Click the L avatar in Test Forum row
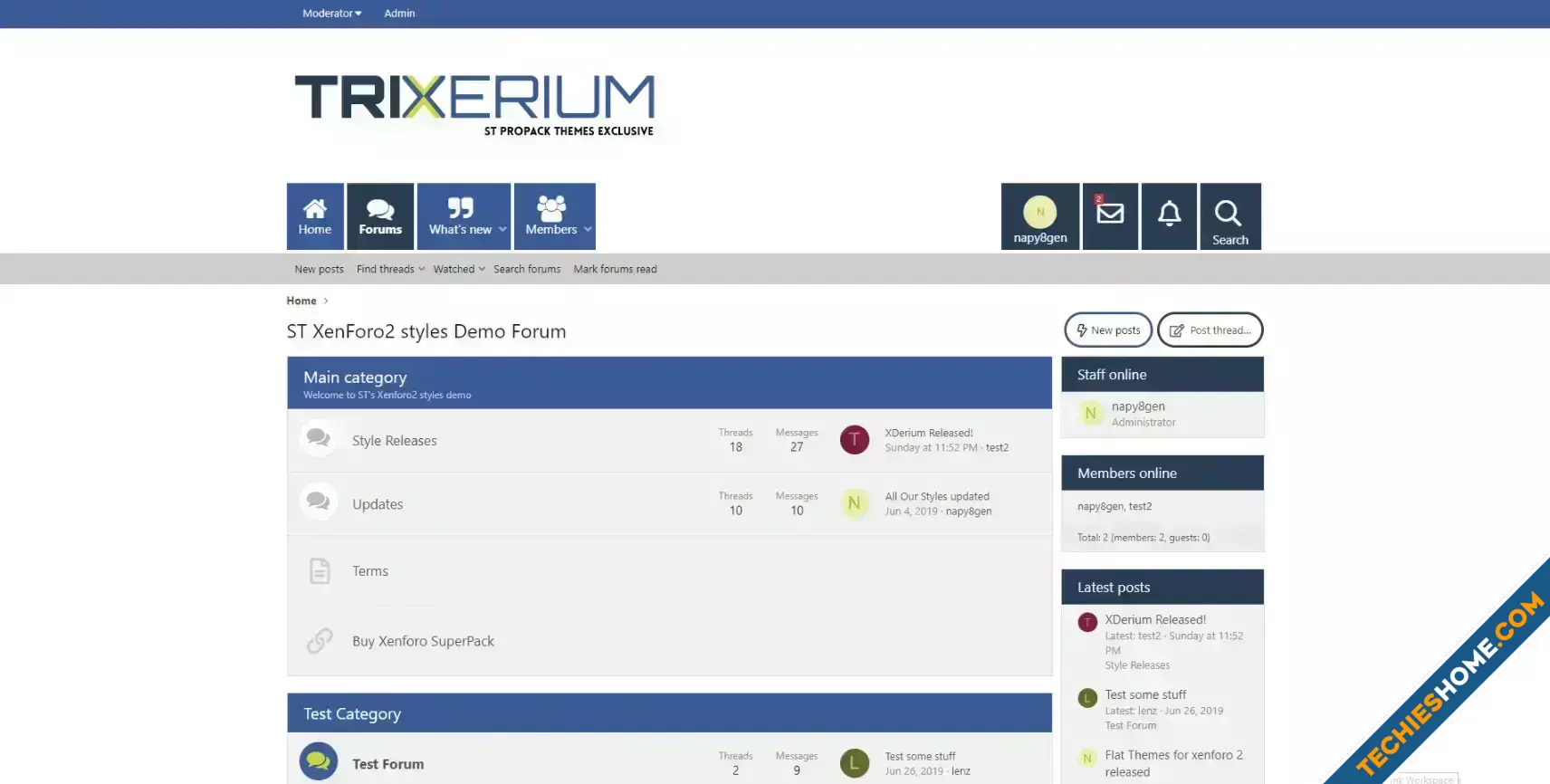Image resolution: width=1550 pixels, height=784 pixels. tap(855, 763)
